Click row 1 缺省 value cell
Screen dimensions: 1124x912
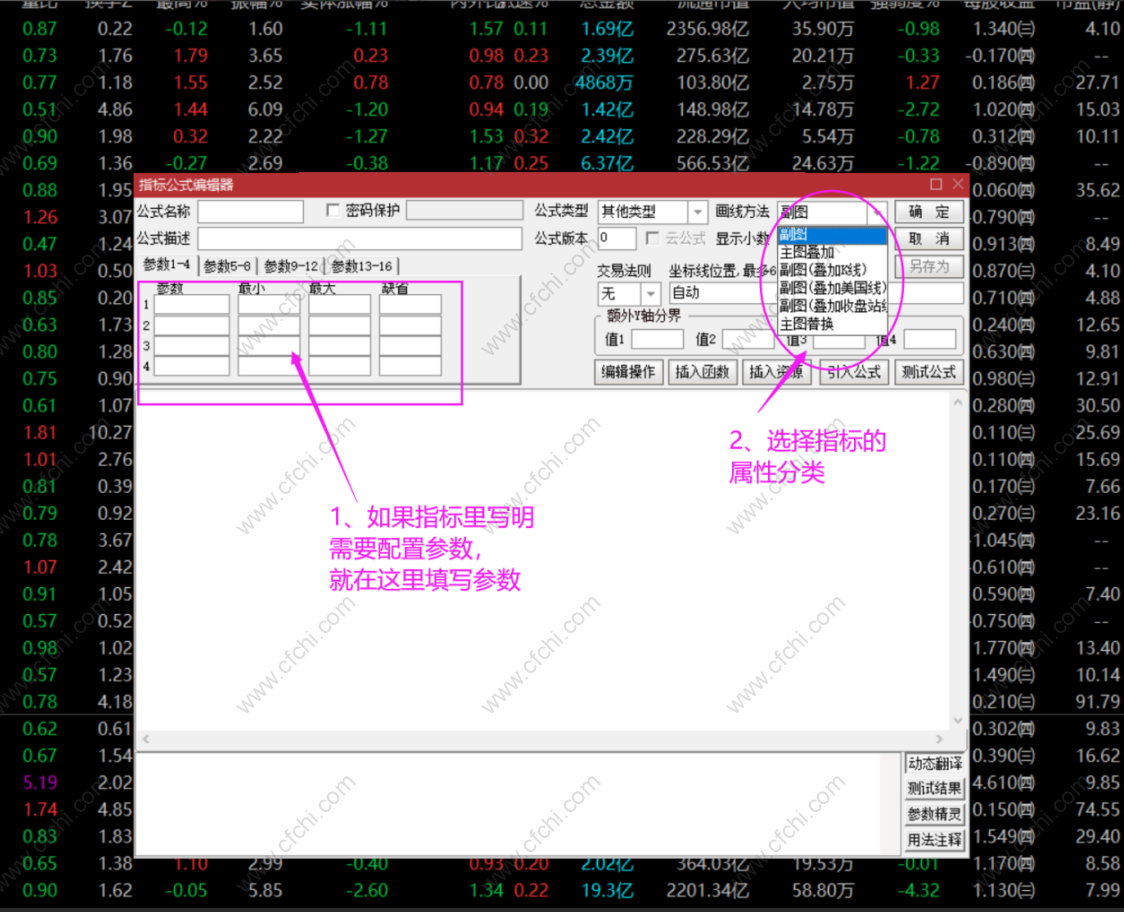pyautogui.click(x=410, y=305)
